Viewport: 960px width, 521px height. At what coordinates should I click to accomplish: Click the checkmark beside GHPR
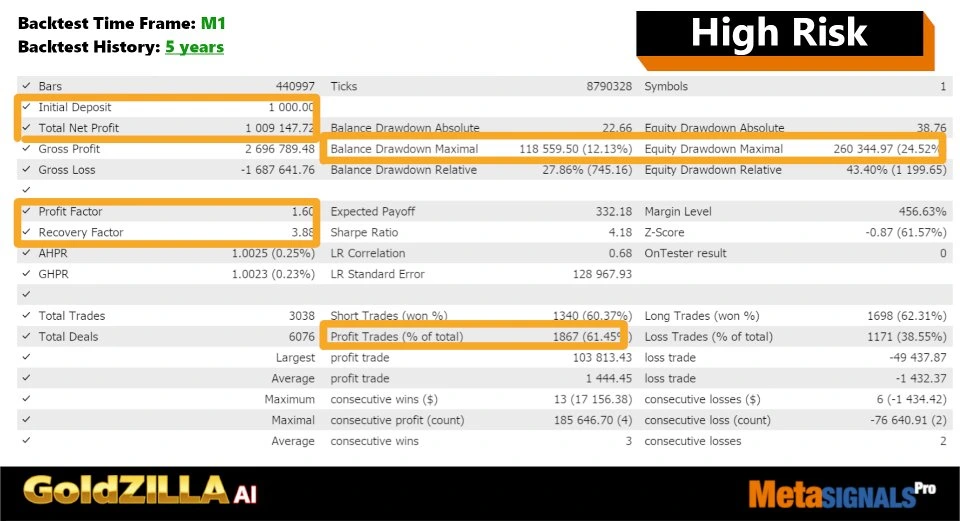26,274
